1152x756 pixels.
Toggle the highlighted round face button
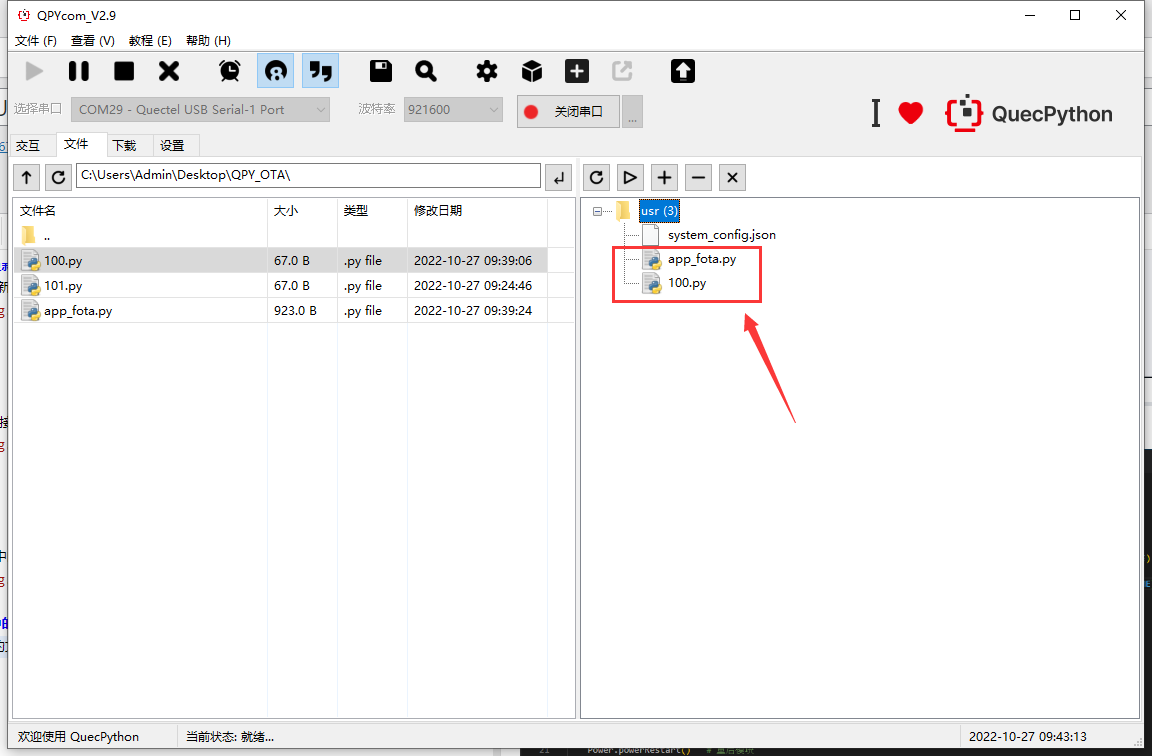point(275,71)
